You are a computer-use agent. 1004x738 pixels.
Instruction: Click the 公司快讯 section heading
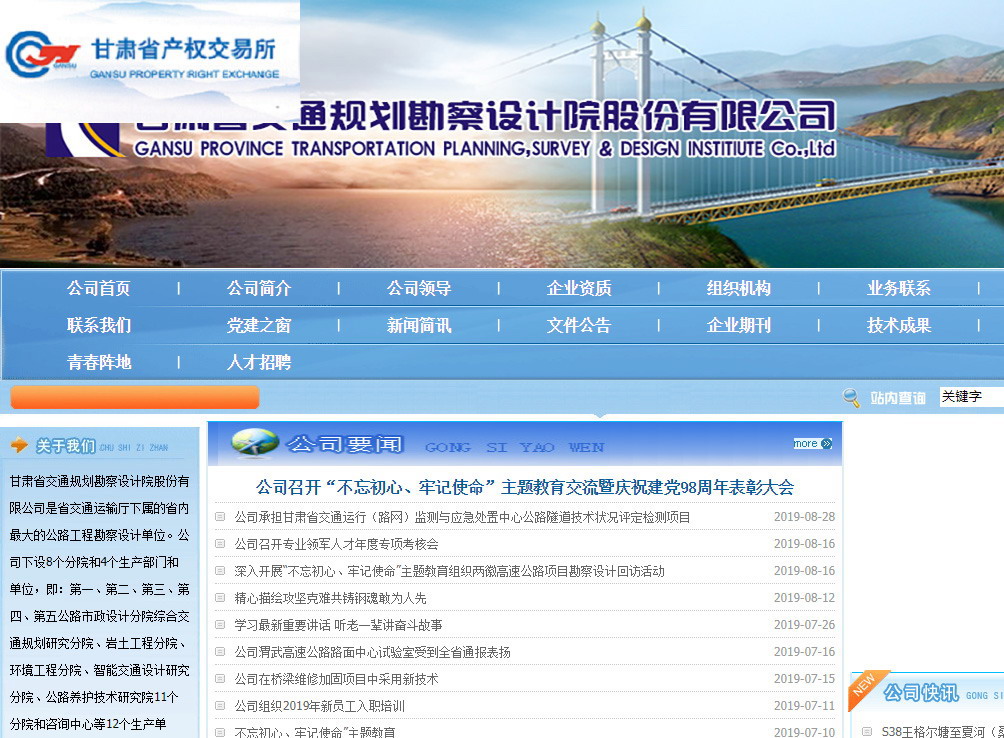coord(921,692)
